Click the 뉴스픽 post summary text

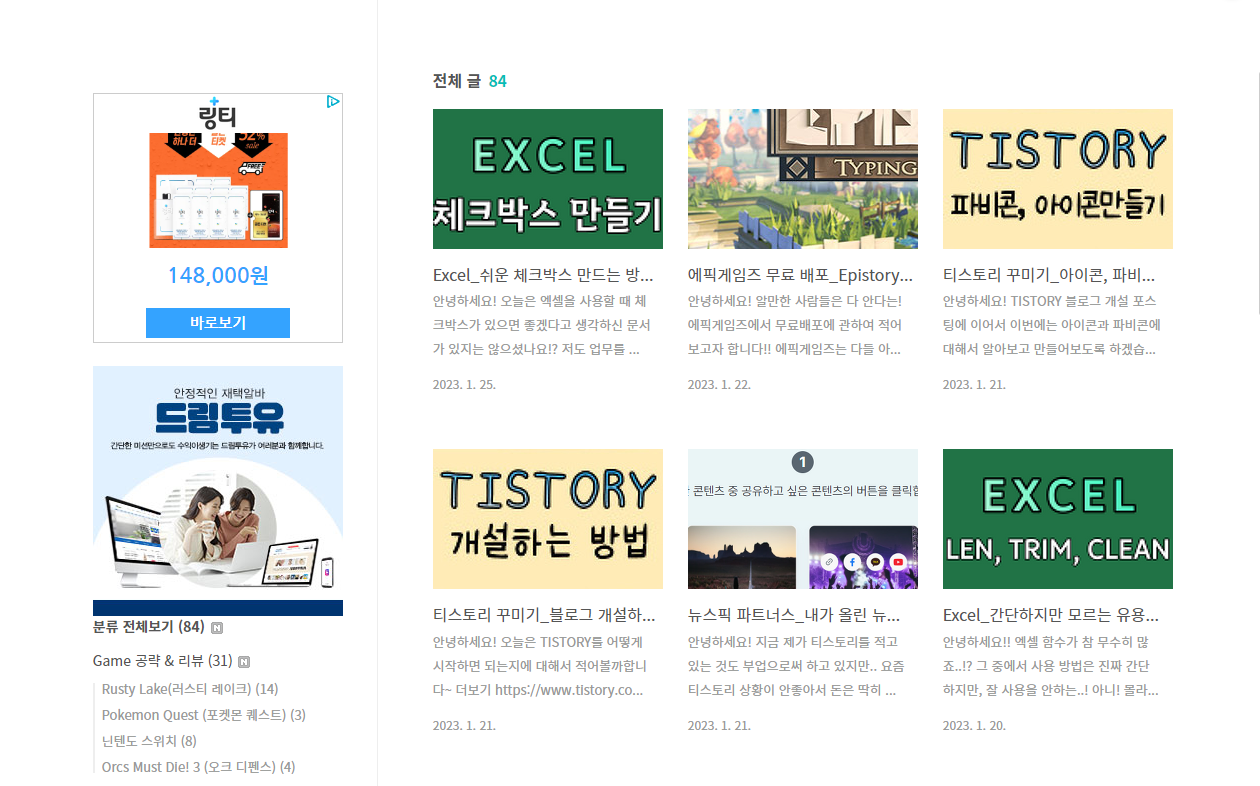(796, 665)
